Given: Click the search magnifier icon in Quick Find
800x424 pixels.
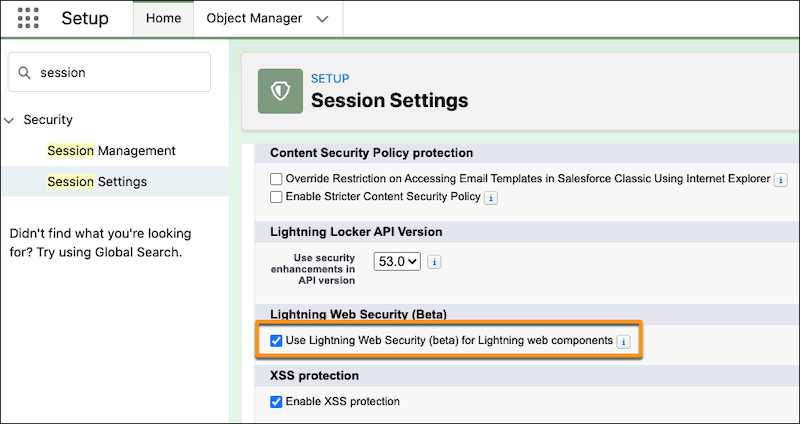Looking at the screenshot, I should click(x=24, y=72).
